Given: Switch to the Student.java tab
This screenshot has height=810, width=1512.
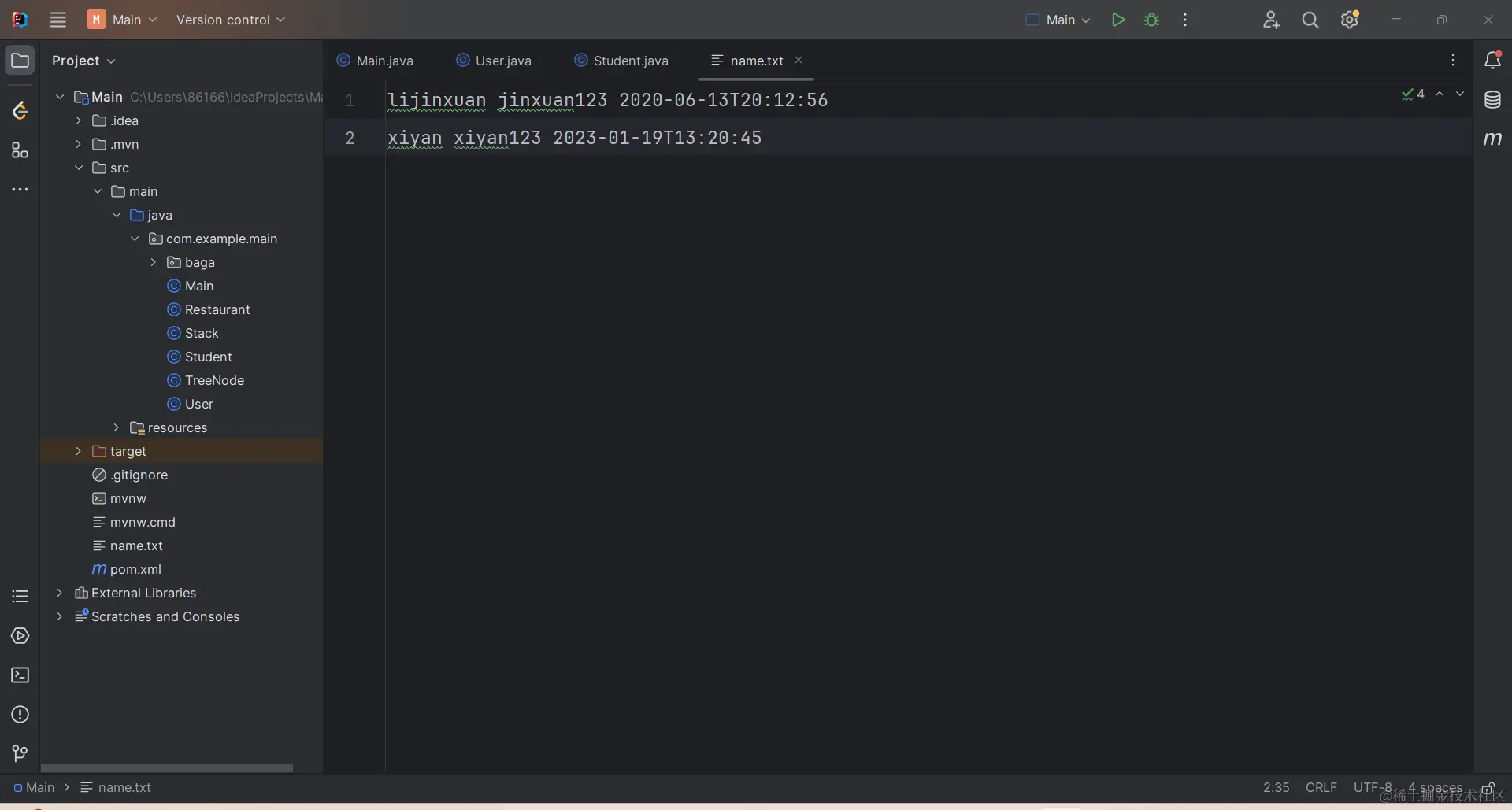Looking at the screenshot, I should click(x=621, y=61).
